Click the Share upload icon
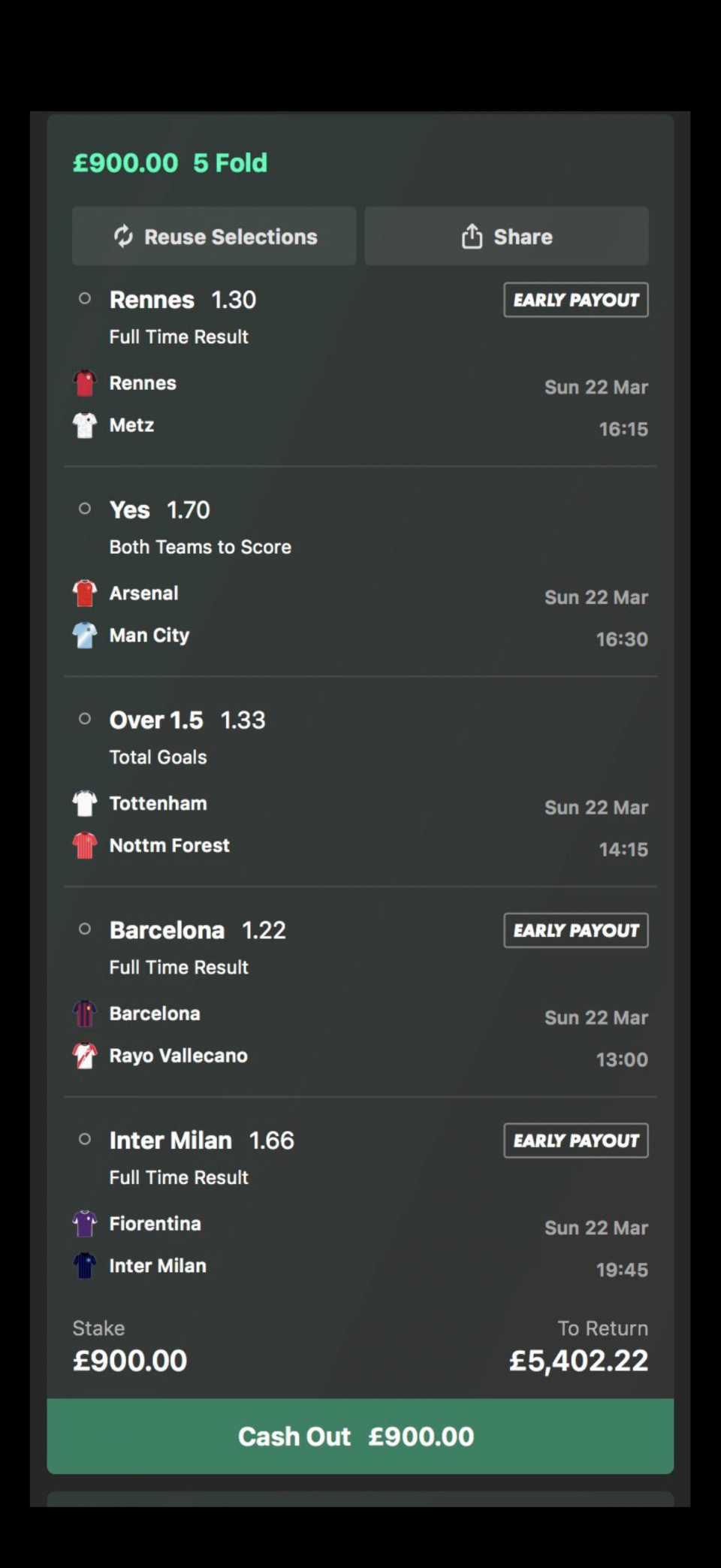The width and height of the screenshot is (721, 1568). [x=472, y=237]
